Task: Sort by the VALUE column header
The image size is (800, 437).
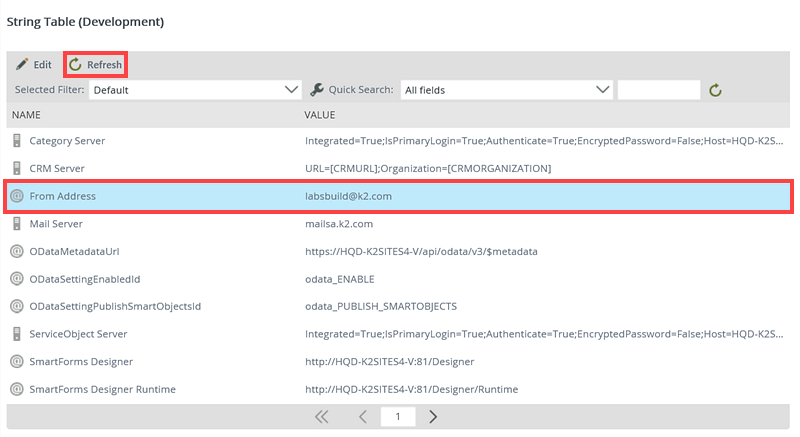Action: click(320, 115)
